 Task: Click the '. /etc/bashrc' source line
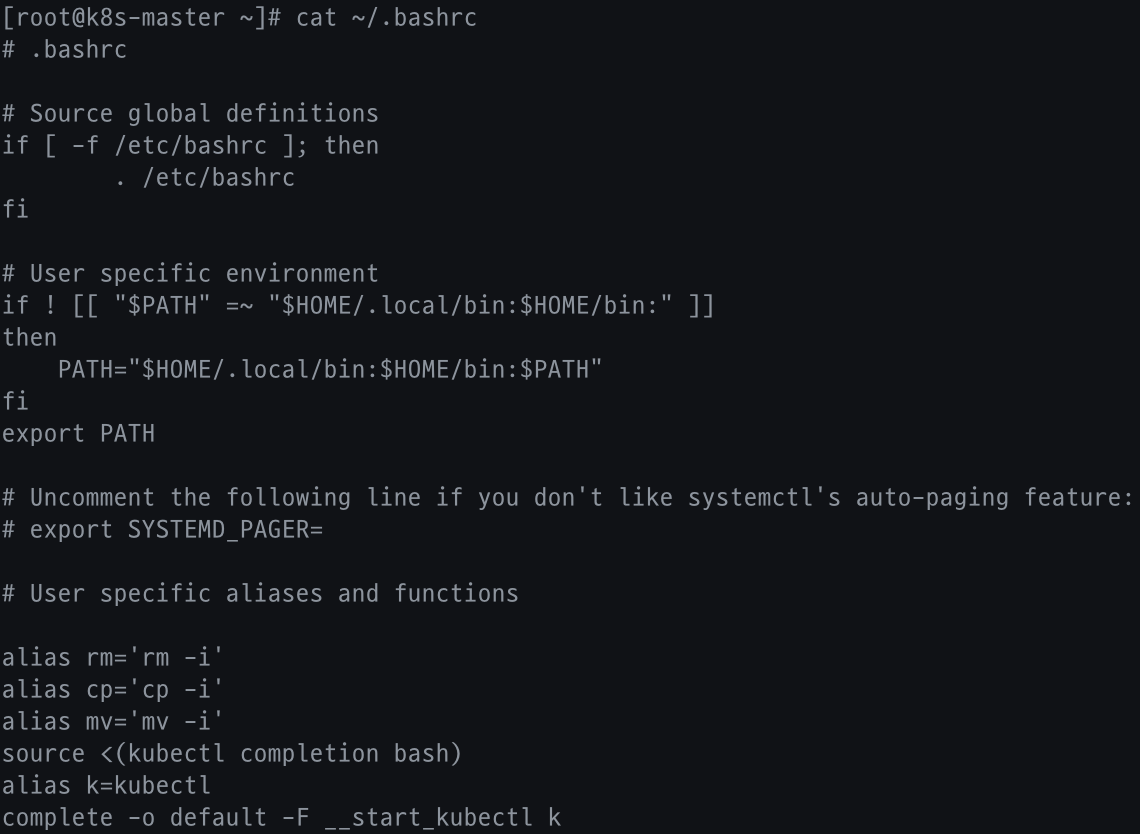204,178
